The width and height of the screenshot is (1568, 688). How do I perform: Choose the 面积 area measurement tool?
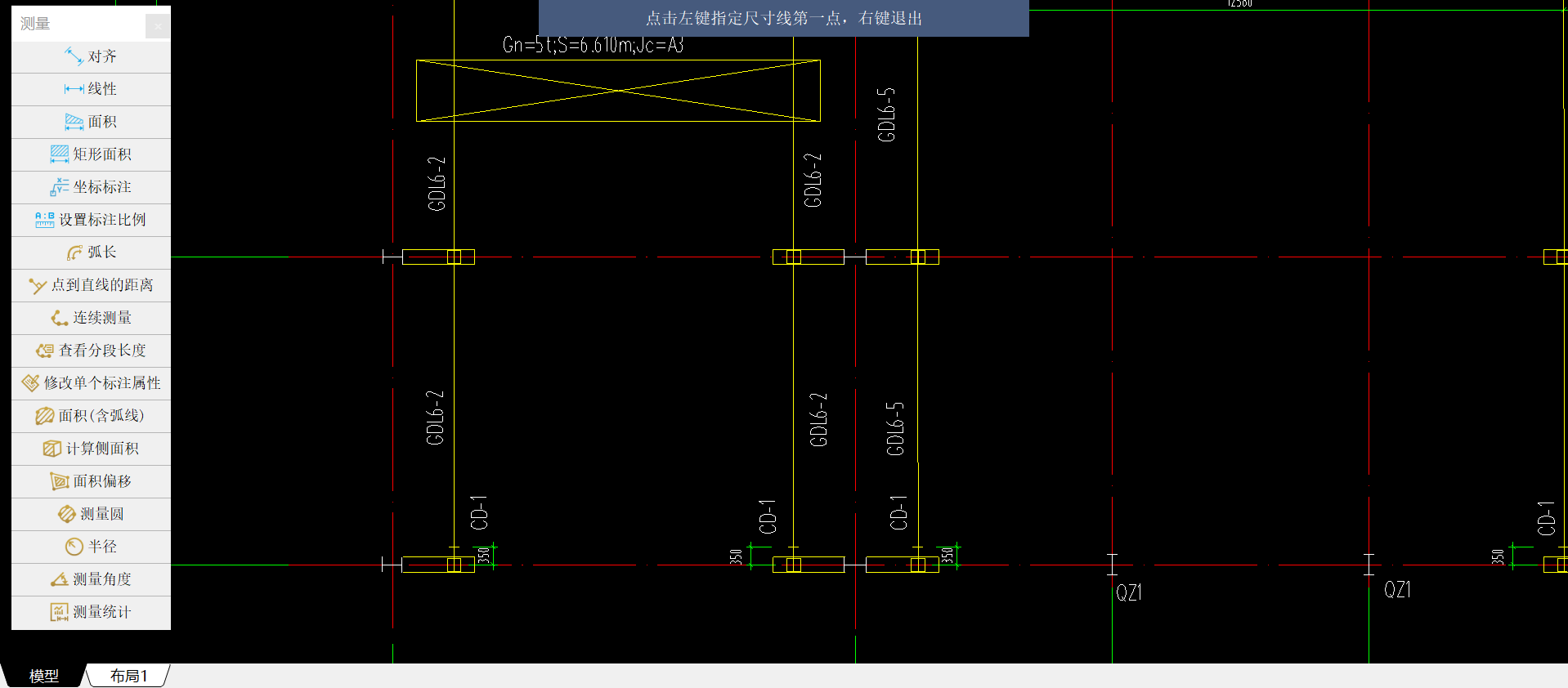(x=91, y=122)
